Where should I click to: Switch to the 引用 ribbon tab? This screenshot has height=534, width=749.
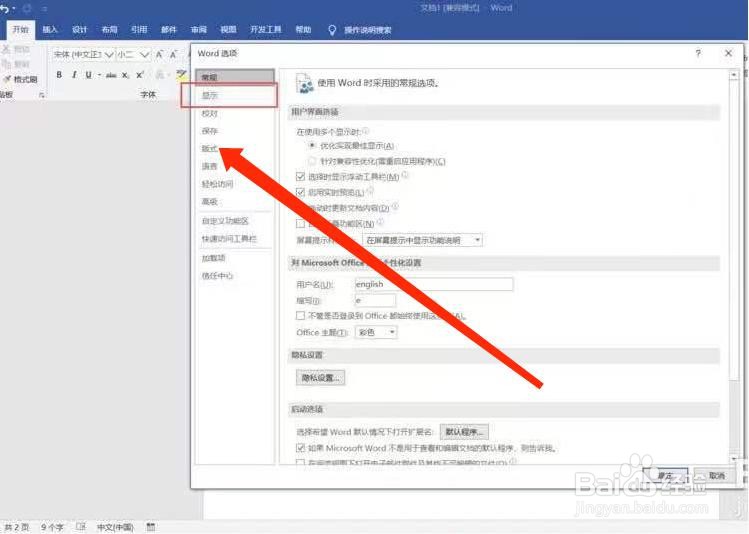pyautogui.click(x=139, y=30)
